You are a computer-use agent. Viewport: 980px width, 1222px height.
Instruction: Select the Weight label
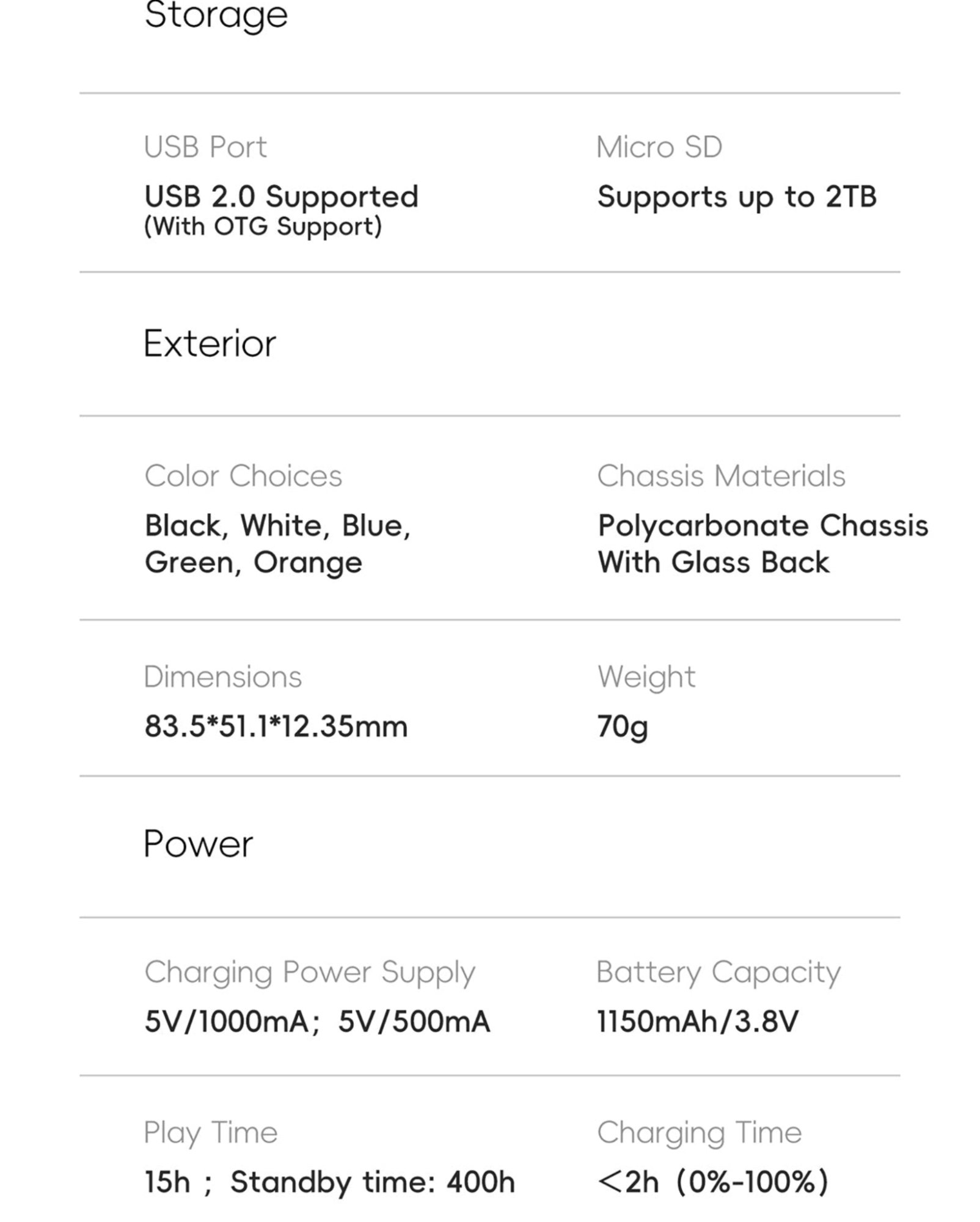pyautogui.click(x=646, y=678)
